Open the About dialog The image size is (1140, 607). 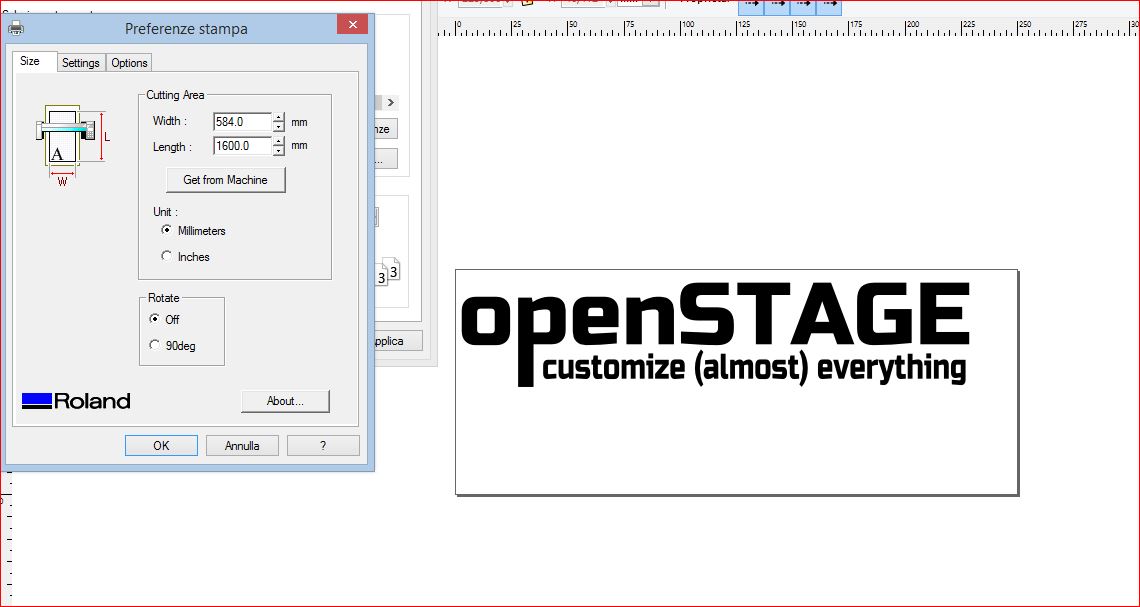coord(285,401)
